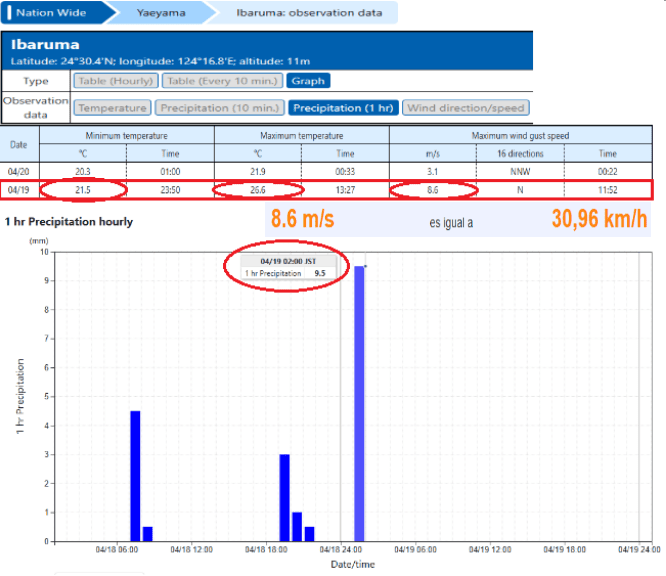666x576 pixels.
Task: Click the 8.6 wind gust speed value
Action: tap(433, 189)
